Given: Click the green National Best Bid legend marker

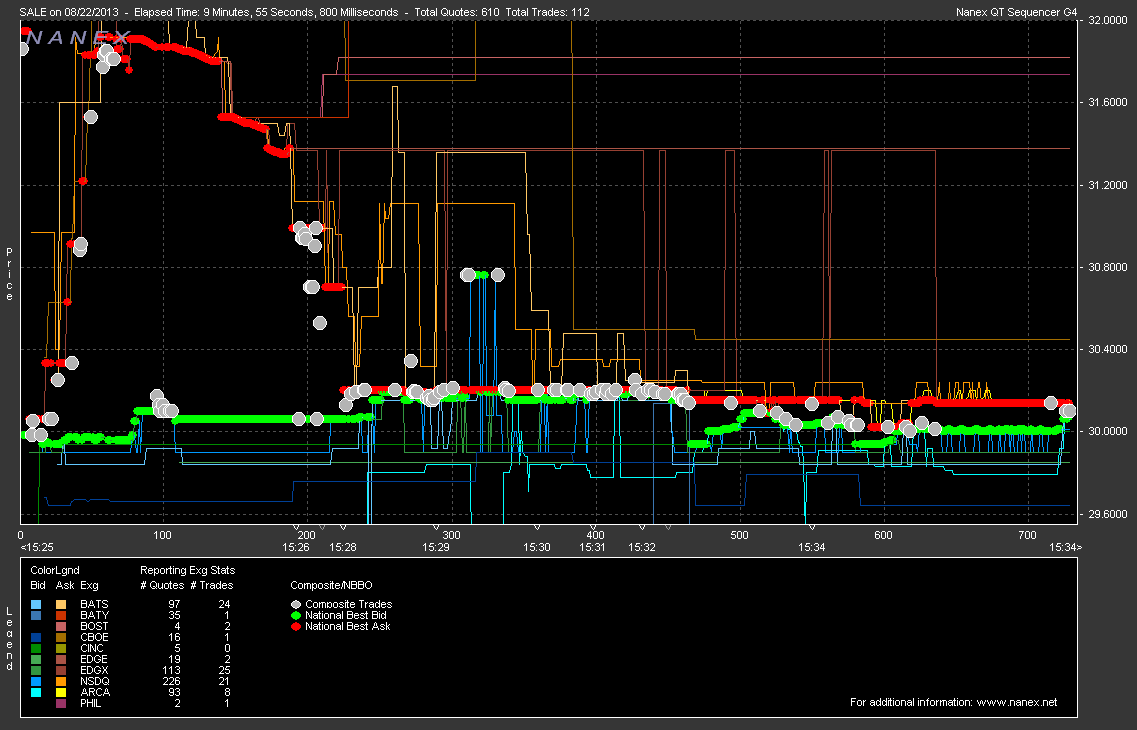Looking at the screenshot, I should 296,615.
